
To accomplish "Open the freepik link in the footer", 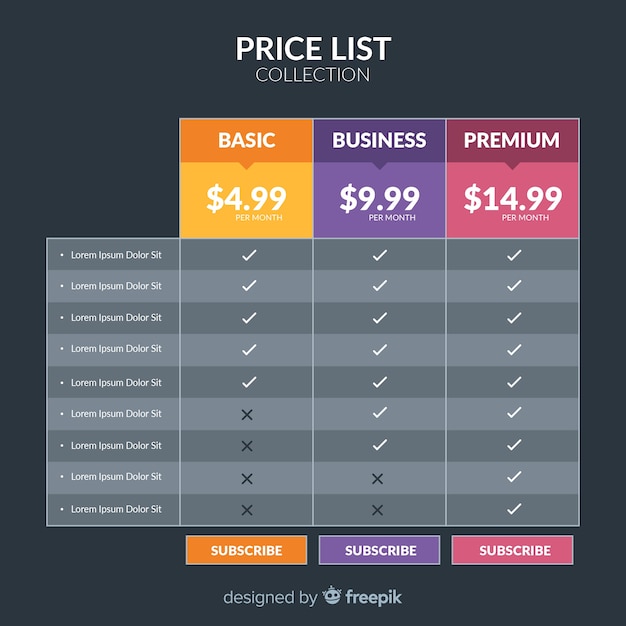I will [x=373, y=598].
